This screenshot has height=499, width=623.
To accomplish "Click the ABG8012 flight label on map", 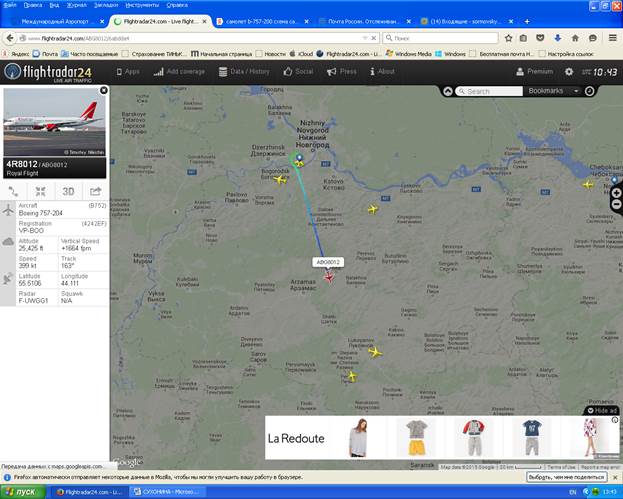I will pos(328,262).
